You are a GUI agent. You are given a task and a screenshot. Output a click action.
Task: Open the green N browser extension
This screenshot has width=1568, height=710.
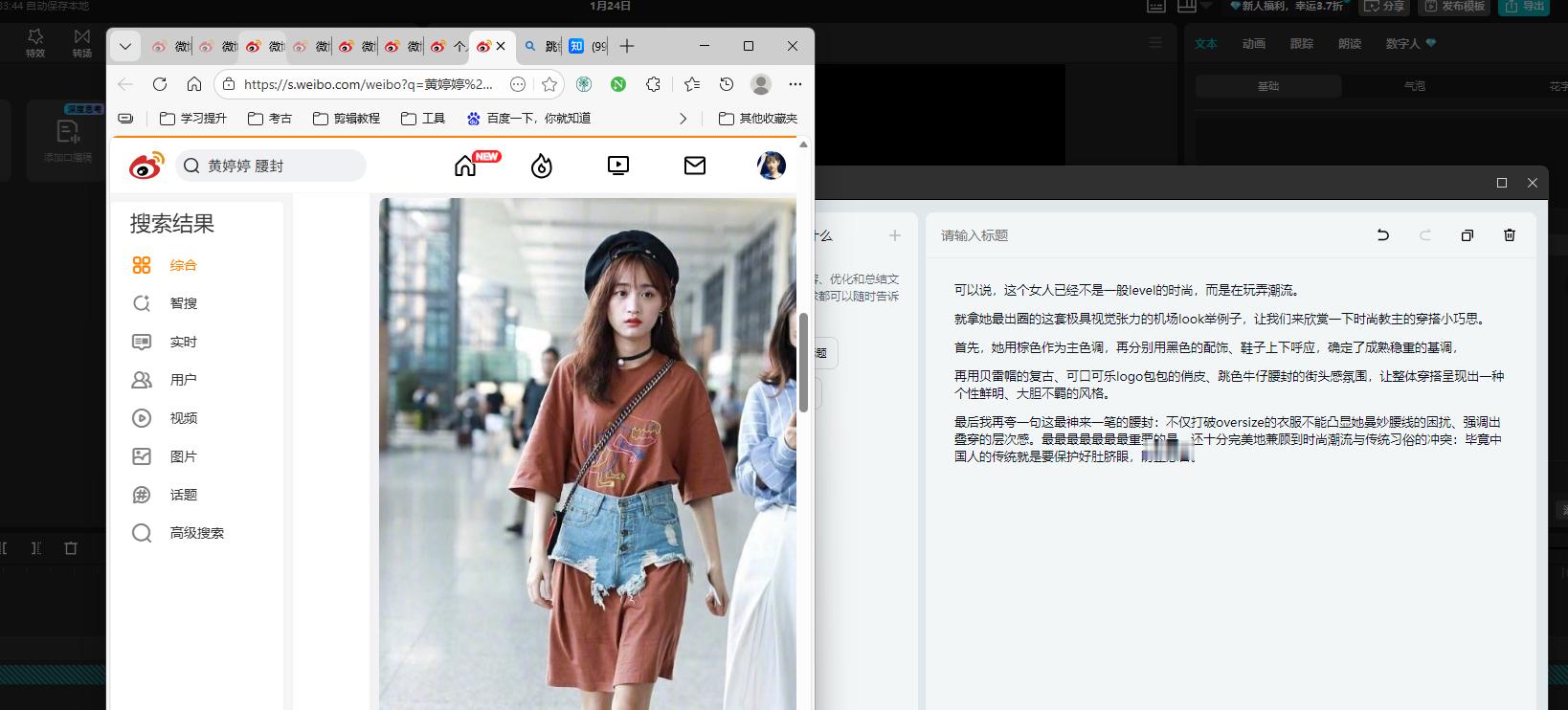(618, 84)
